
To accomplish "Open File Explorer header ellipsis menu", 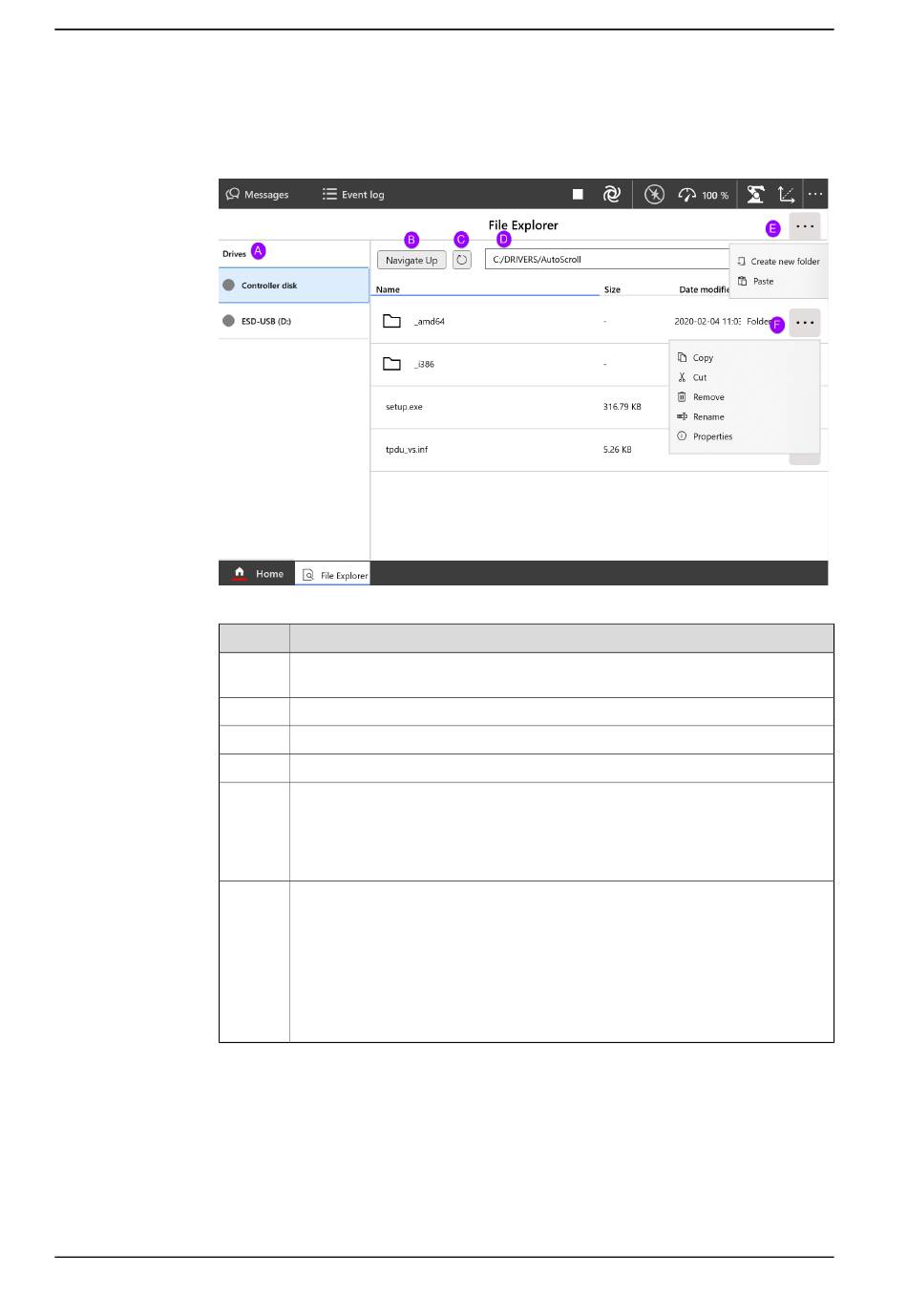I will click(805, 227).
